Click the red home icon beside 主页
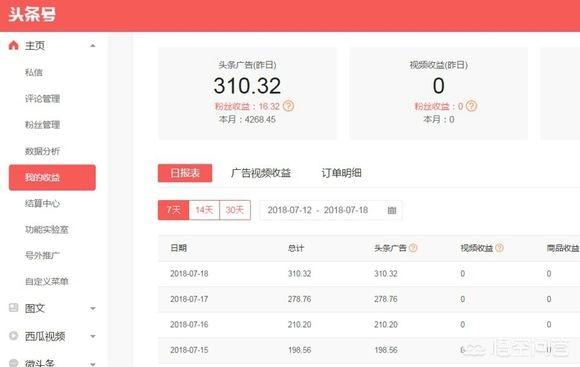 point(14,46)
